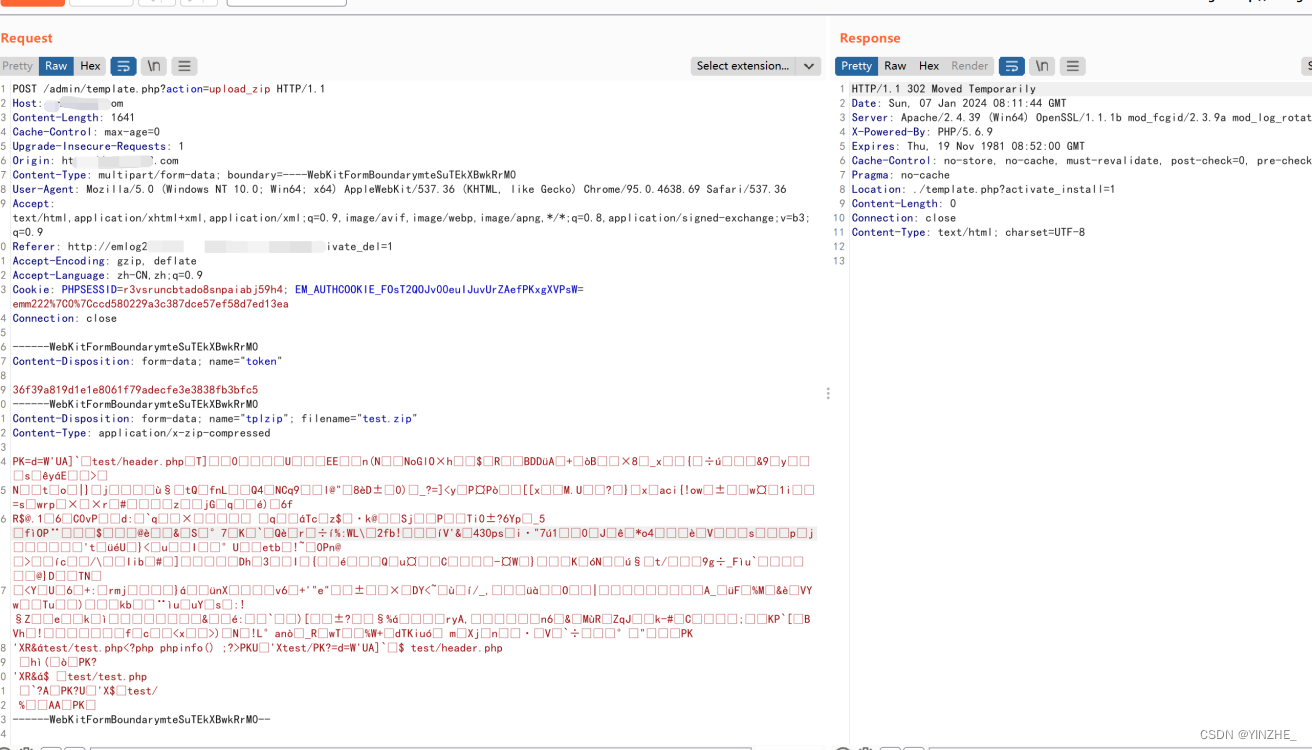Click the Cache-Control: no-store response header

coord(1081,161)
